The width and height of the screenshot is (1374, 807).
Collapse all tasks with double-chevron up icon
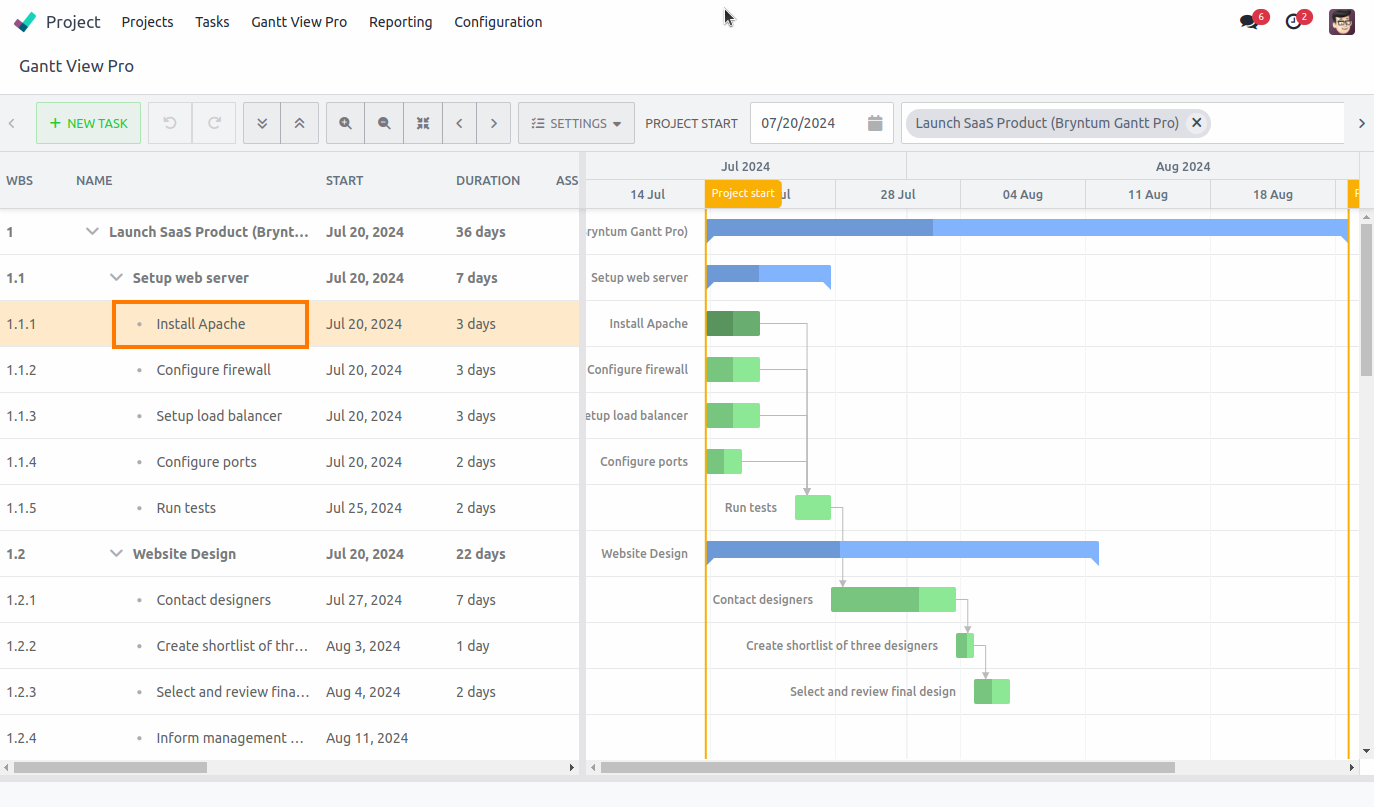pos(299,122)
